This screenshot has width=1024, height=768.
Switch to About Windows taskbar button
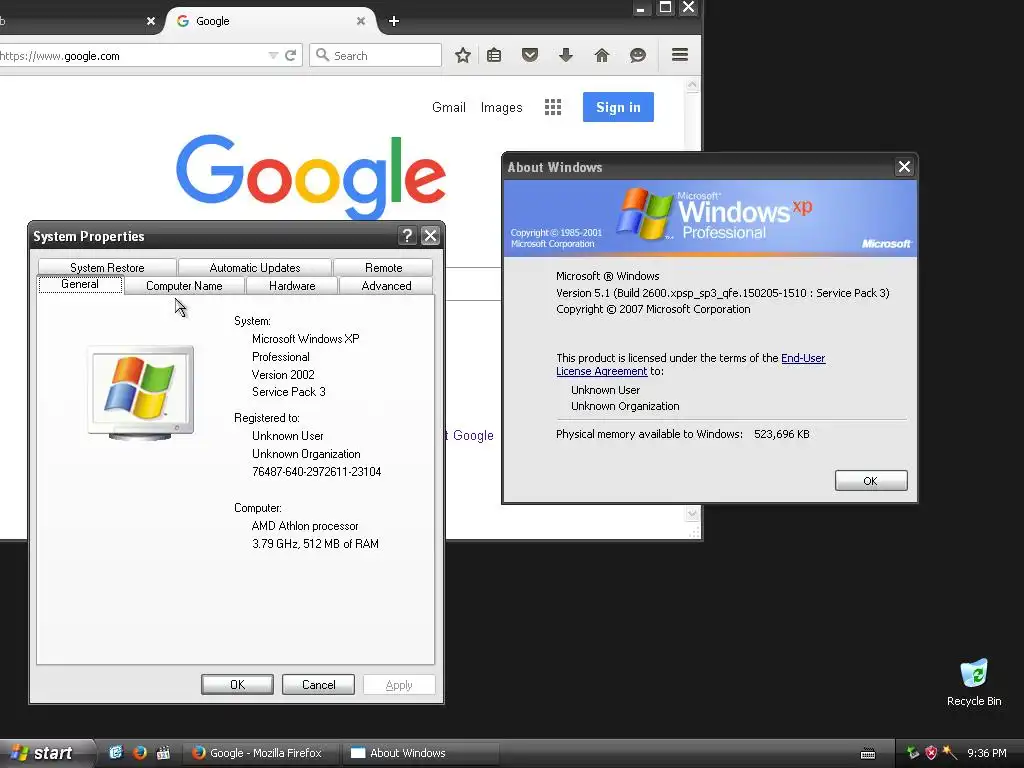coord(421,753)
